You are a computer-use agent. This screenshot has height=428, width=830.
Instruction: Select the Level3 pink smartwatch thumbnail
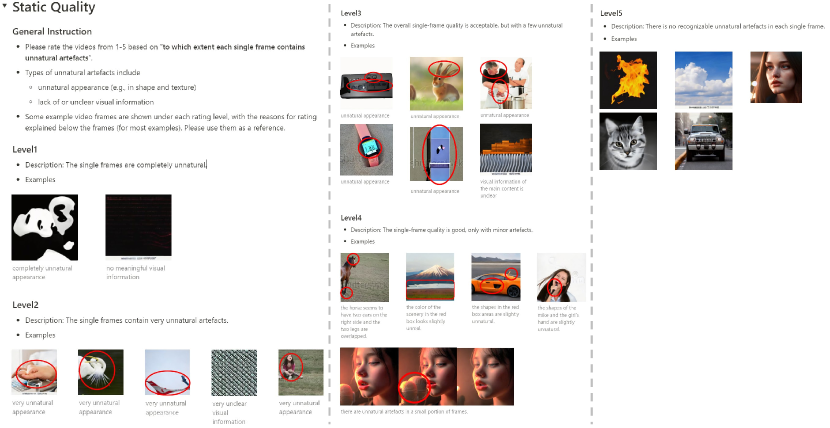tap(366, 150)
